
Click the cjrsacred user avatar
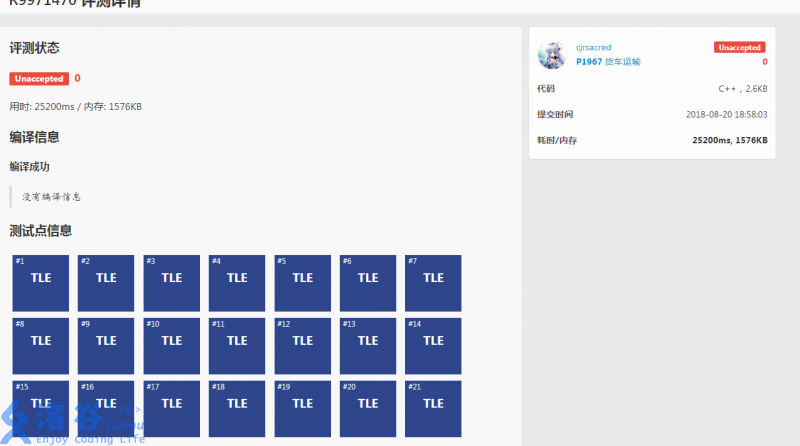click(552, 54)
